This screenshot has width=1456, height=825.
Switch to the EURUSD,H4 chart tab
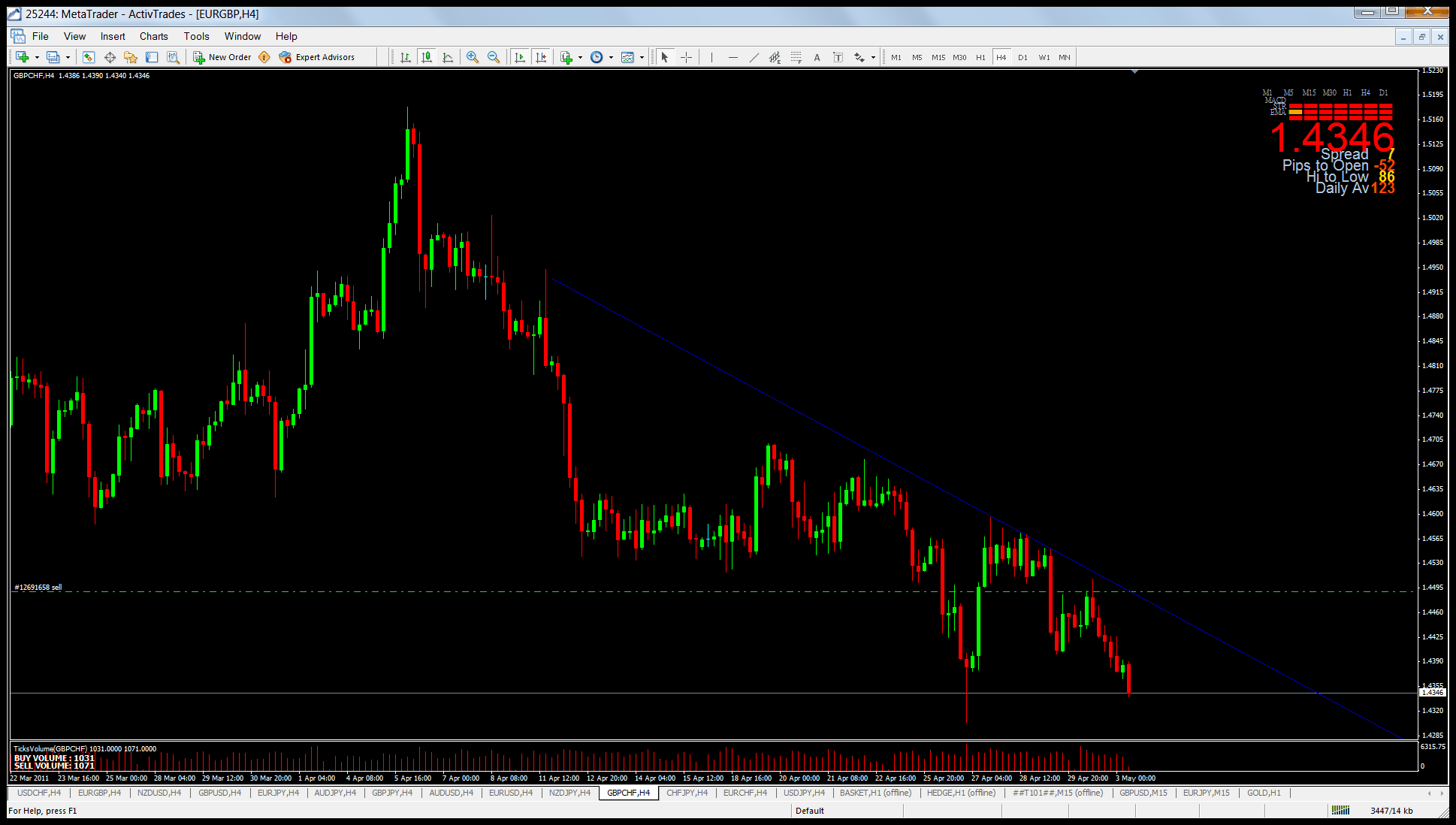click(x=510, y=793)
